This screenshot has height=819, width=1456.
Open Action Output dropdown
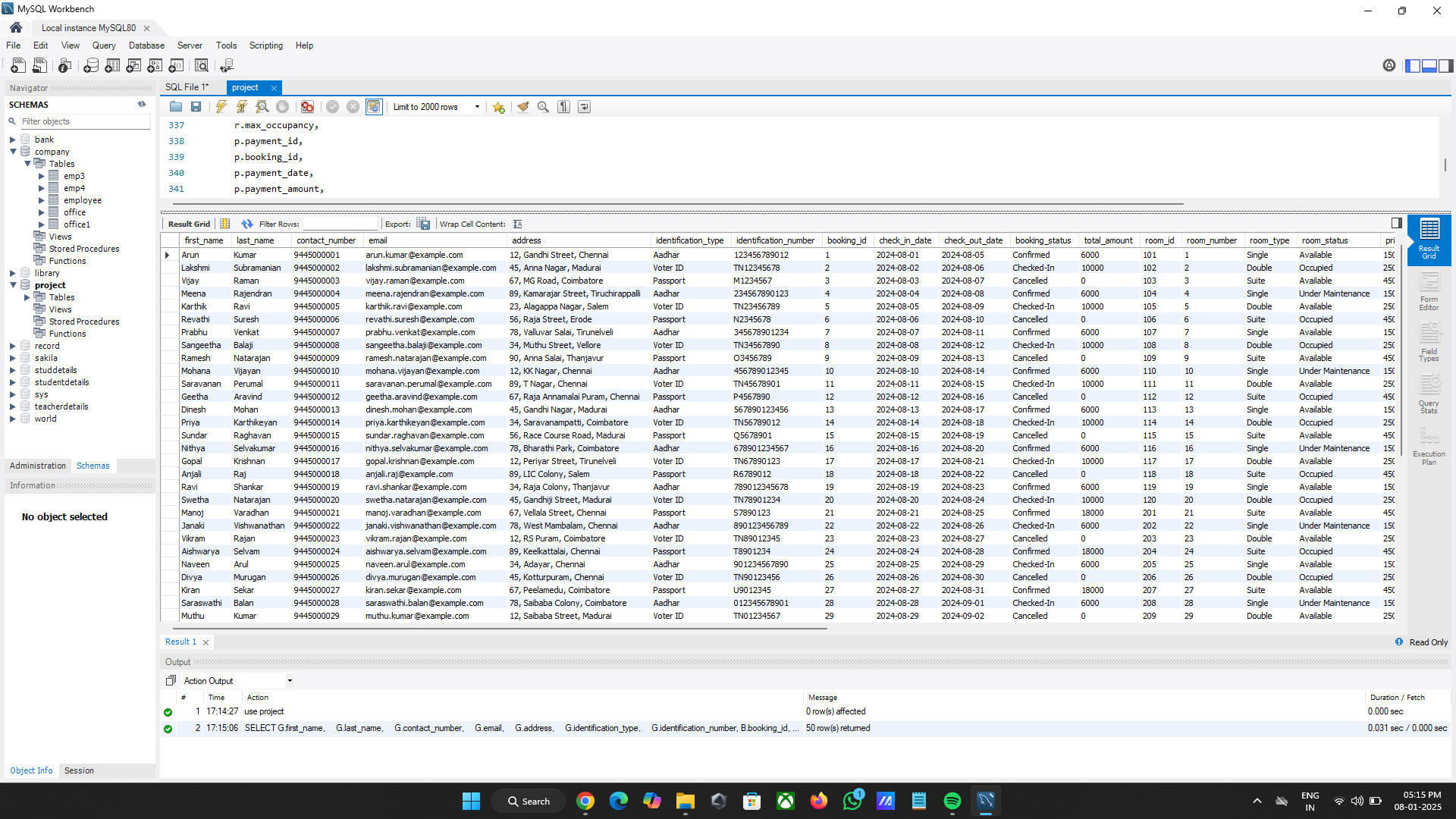(290, 681)
